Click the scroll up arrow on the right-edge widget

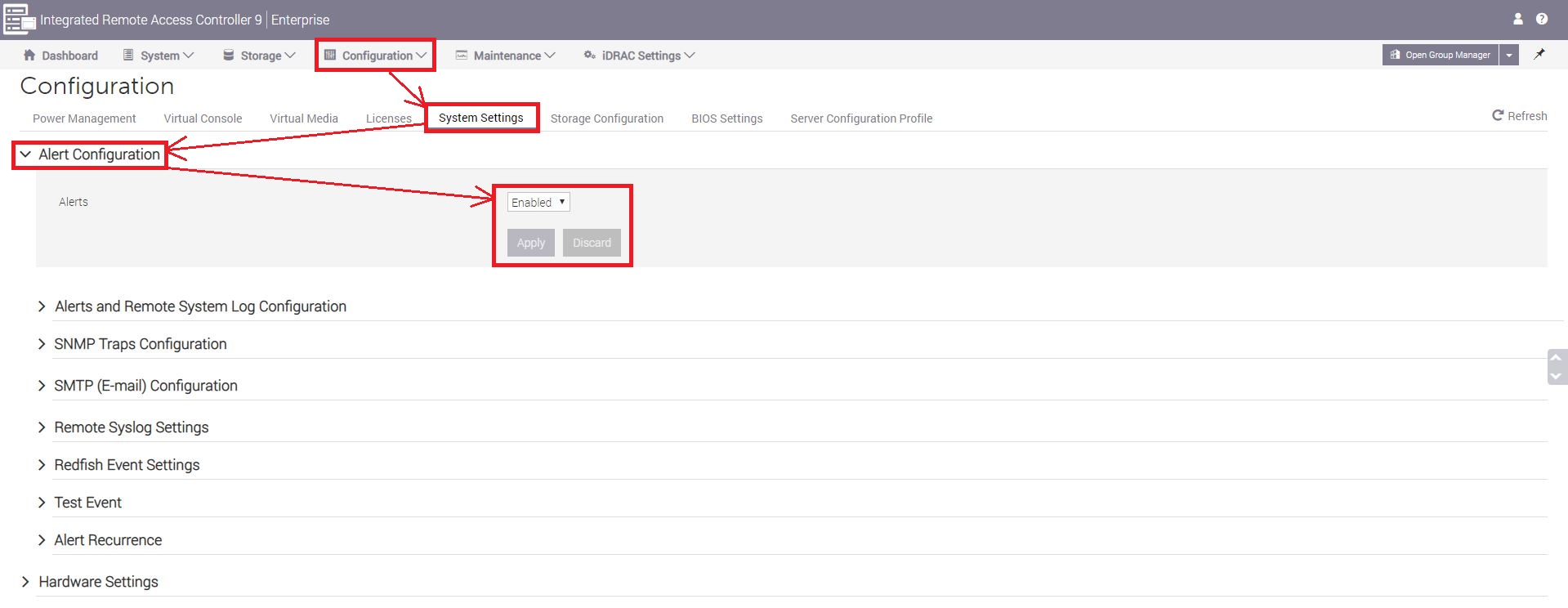pyautogui.click(x=1557, y=357)
